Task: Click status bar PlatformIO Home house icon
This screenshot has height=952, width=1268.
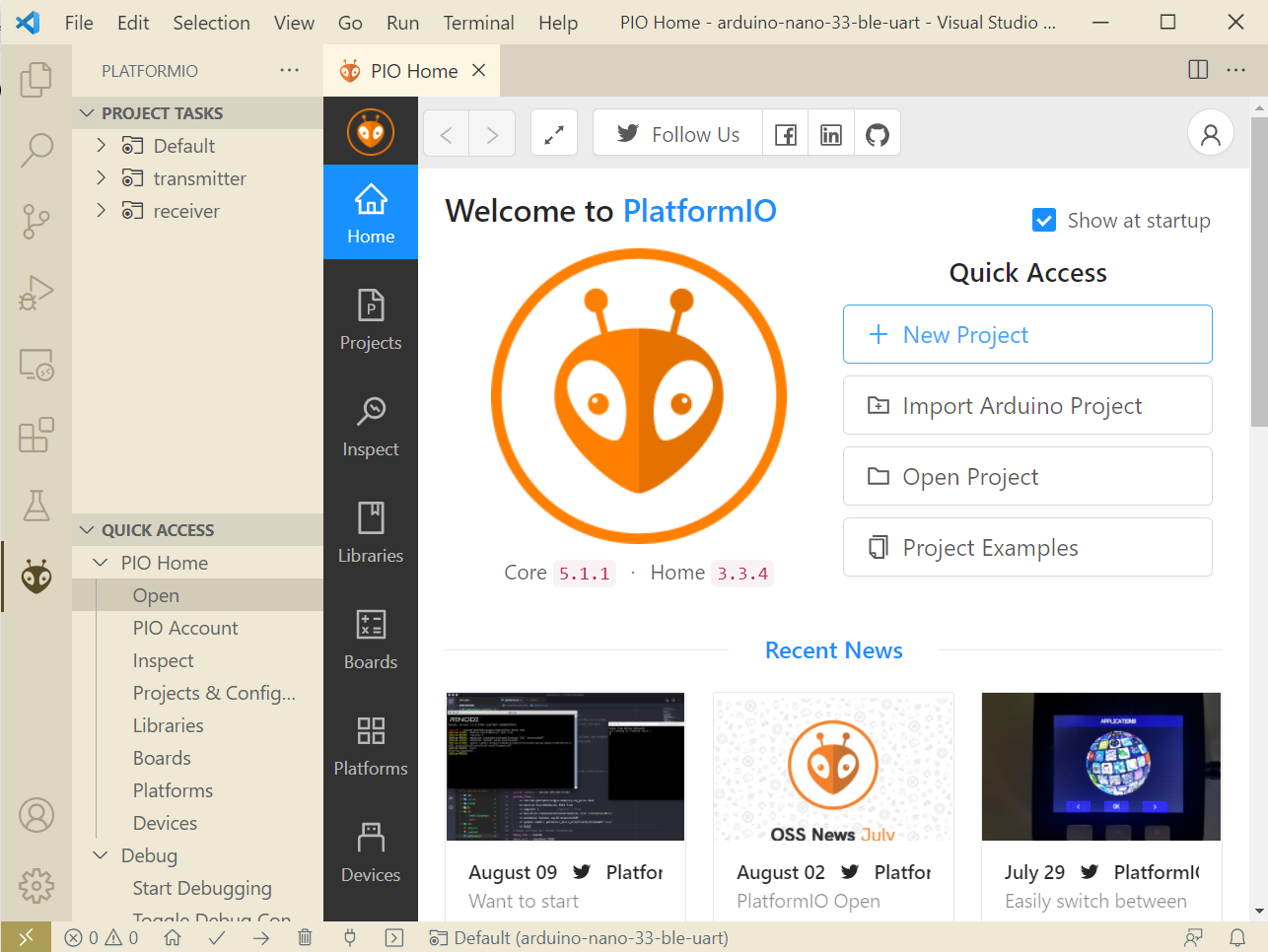Action: 173,937
